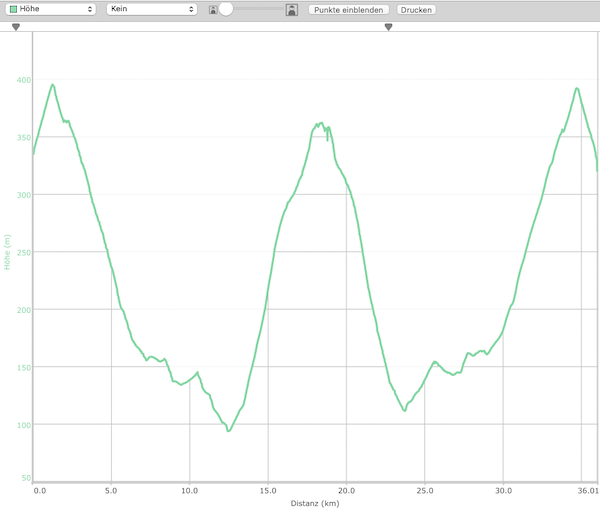Click the first elevation peak near 395 m
This screenshot has width=600, height=509.
(52, 85)
